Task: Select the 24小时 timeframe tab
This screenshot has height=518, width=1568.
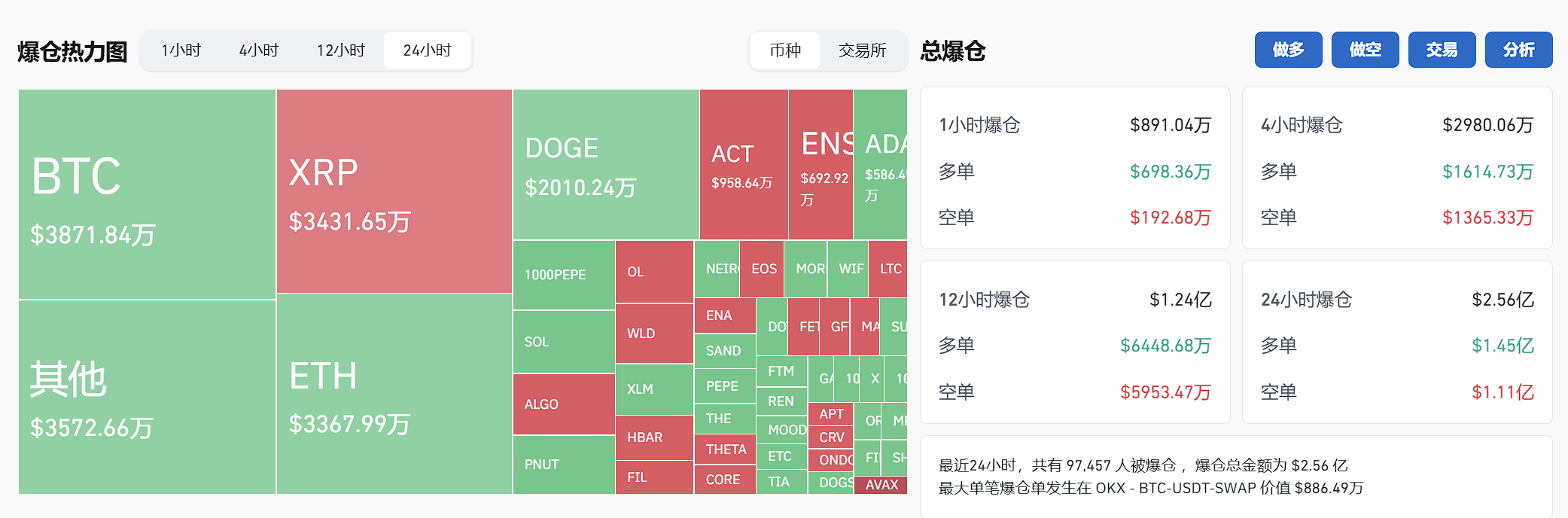Action: [428, 50]
